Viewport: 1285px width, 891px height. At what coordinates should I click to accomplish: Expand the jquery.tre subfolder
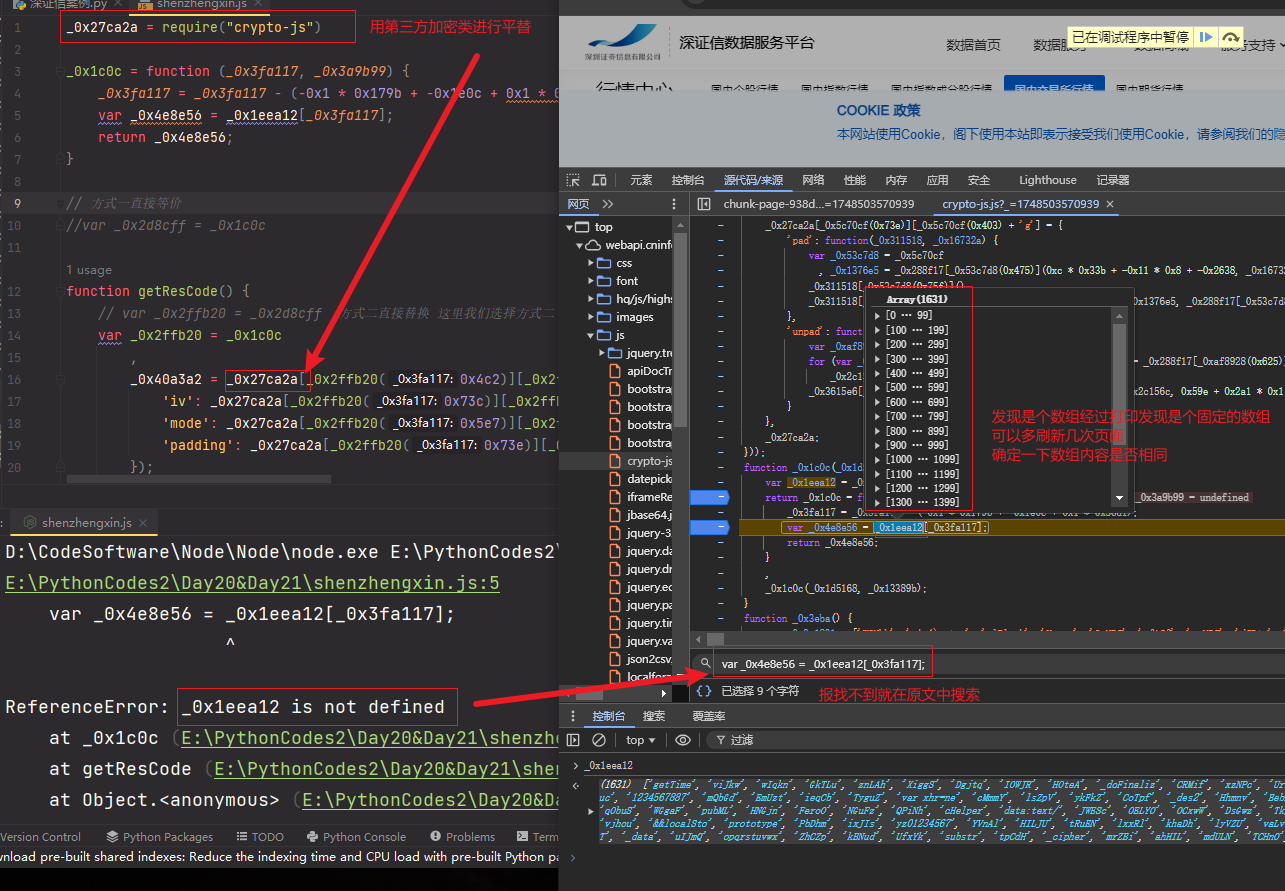tap(602, 353)
